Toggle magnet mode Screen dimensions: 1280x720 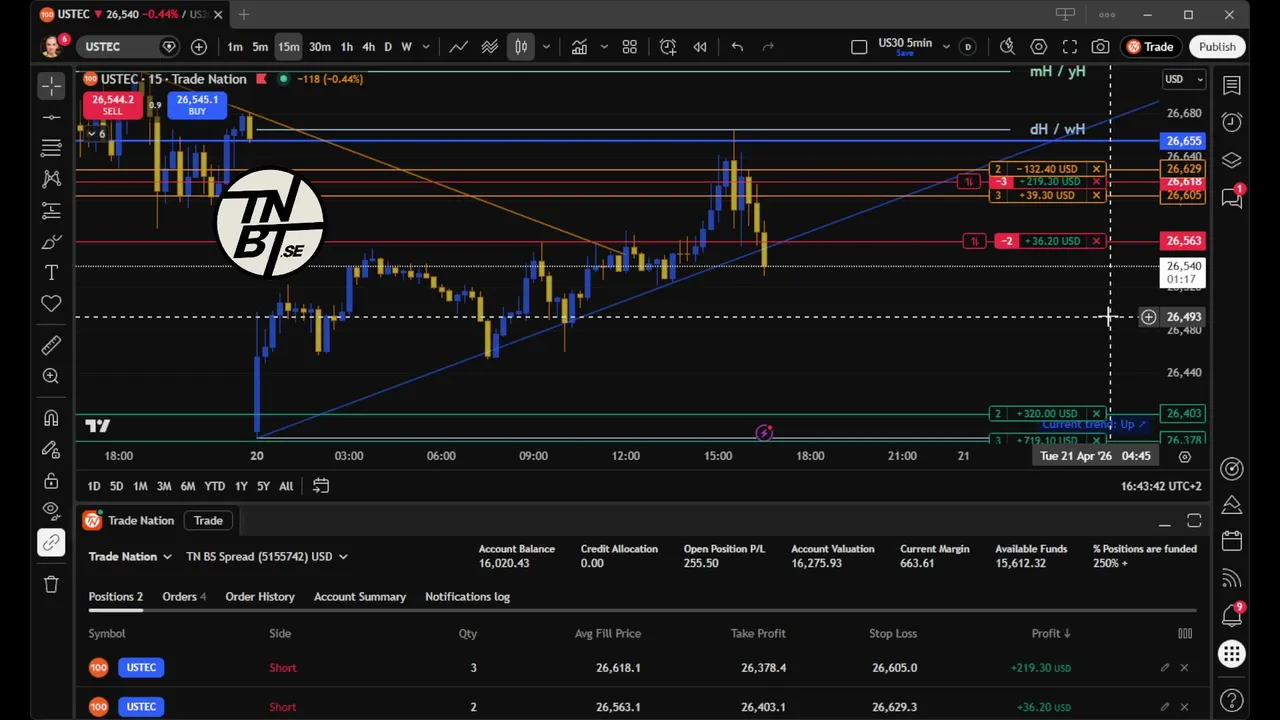click(51, 418)
